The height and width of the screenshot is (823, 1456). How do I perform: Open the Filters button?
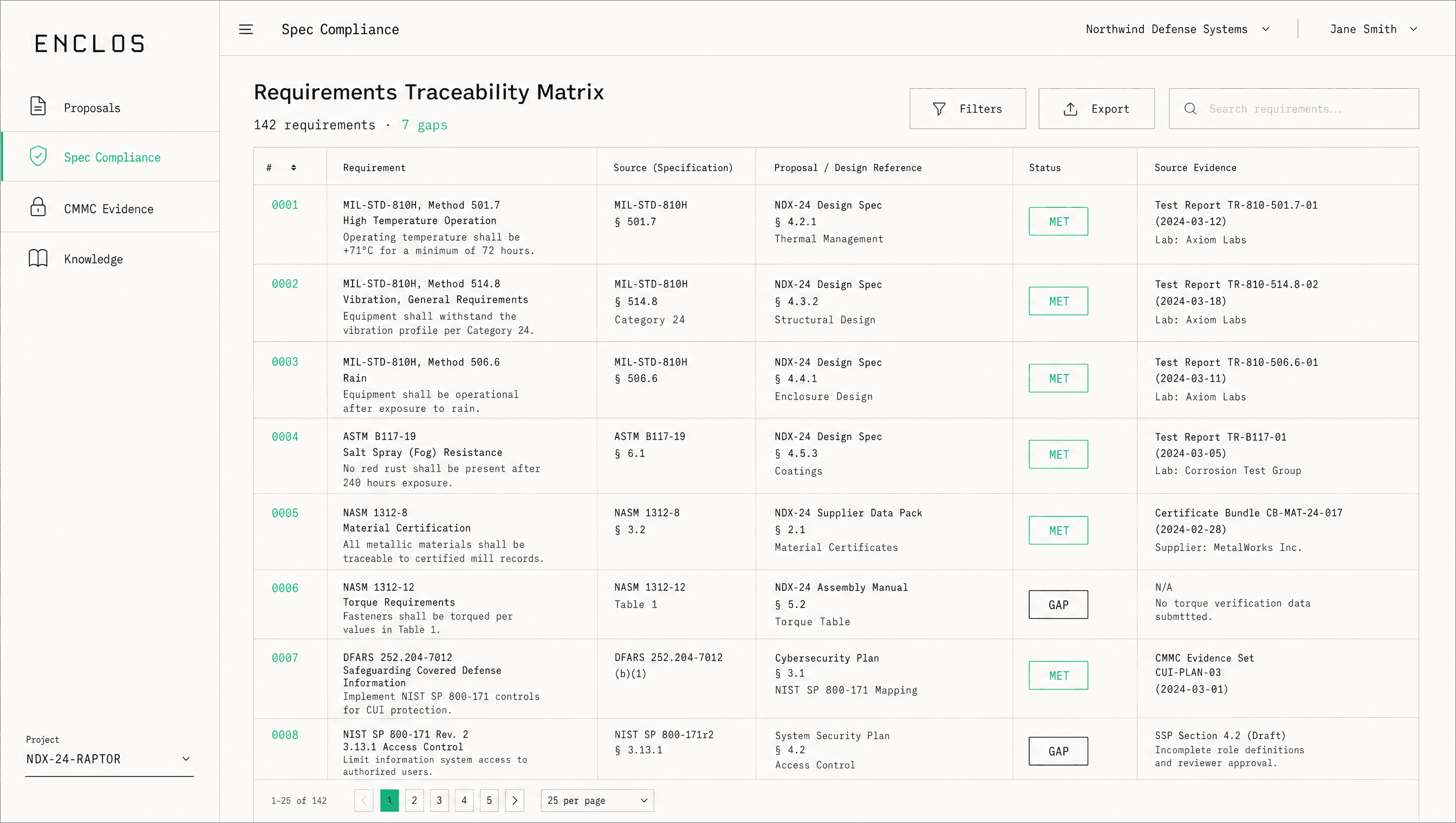point(967,108)
